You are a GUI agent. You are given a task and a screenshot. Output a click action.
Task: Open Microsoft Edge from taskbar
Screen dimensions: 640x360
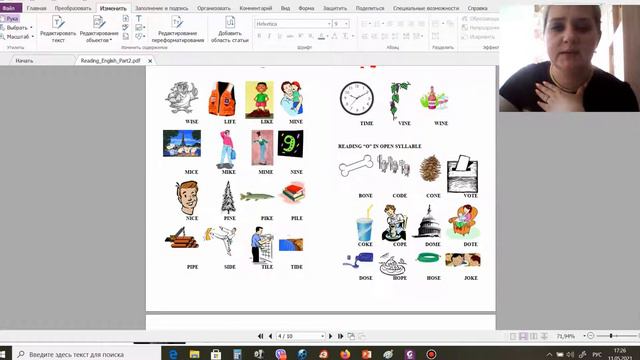[173, 354]
